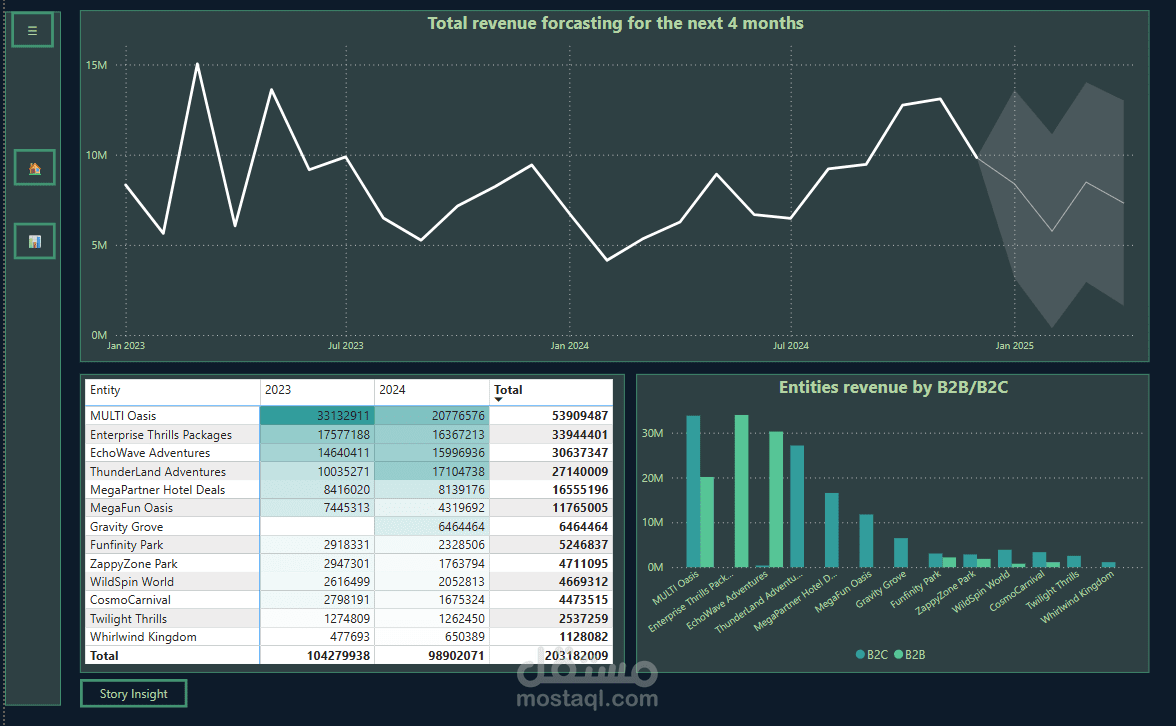Click the Enterprise Thrills Packages B2B bar
The height and width of the screenshot is (726, 1176).
741,491
